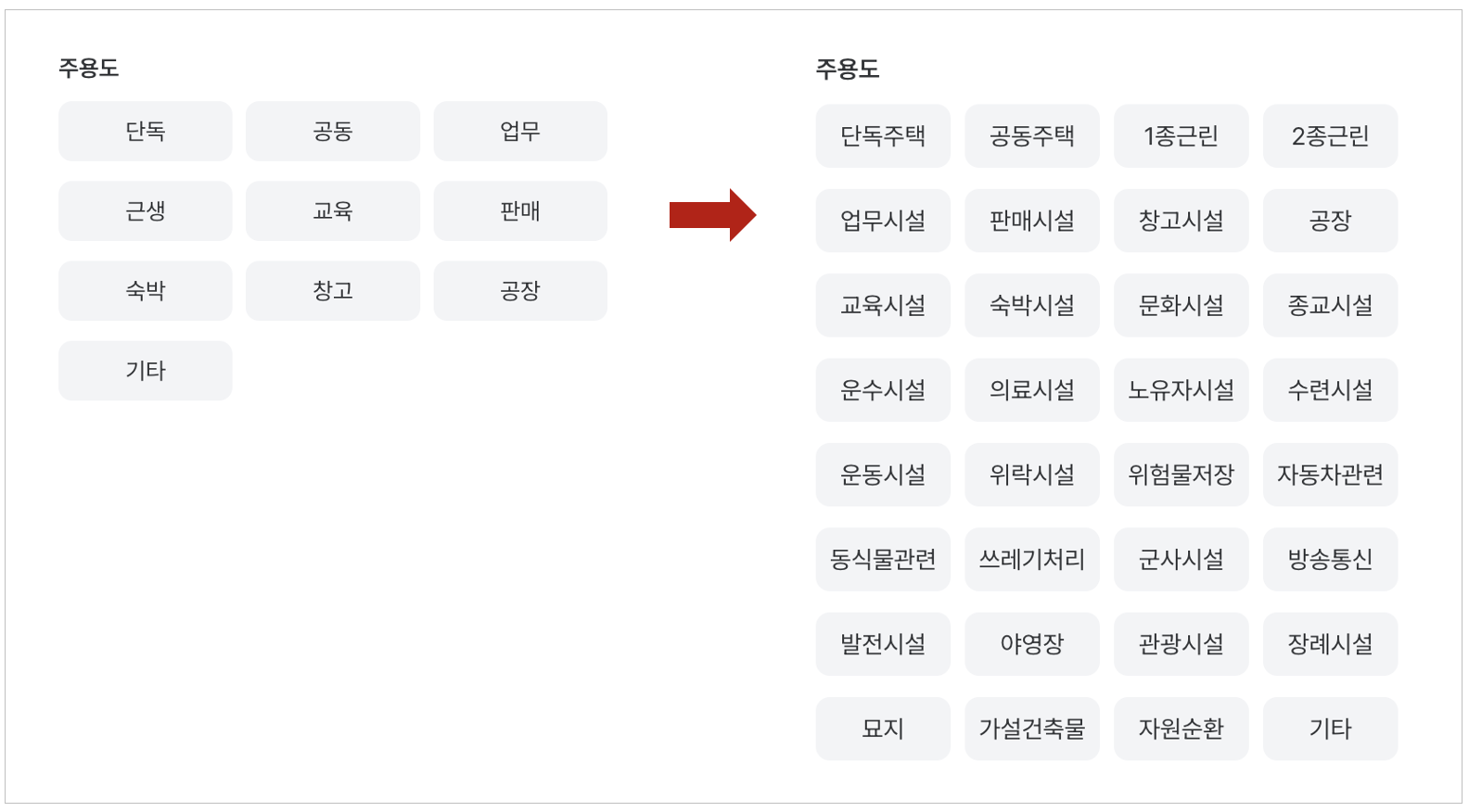The width and height of the screenshot is (1469, 812).
Task: Choose the 1종근린 chip
Action: pyautogui.click(x=1181, y=136)
